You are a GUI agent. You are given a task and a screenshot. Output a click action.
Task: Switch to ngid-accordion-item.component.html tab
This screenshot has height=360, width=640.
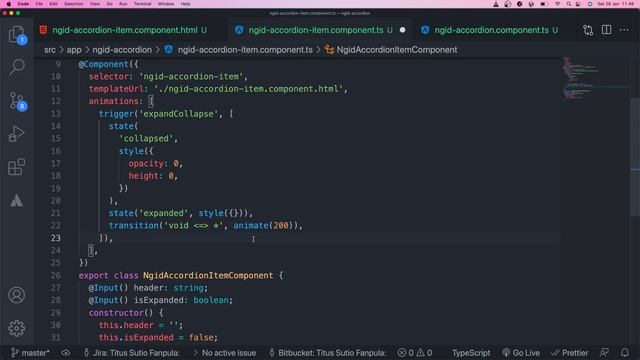[x=124, y=30]
